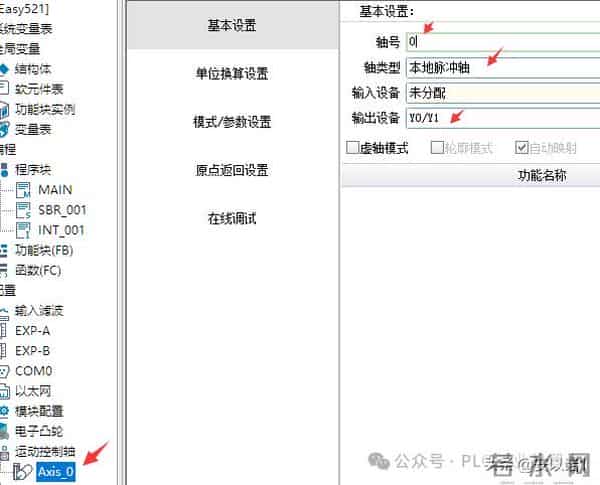Click the COM0 port icon

click(4, 371)
